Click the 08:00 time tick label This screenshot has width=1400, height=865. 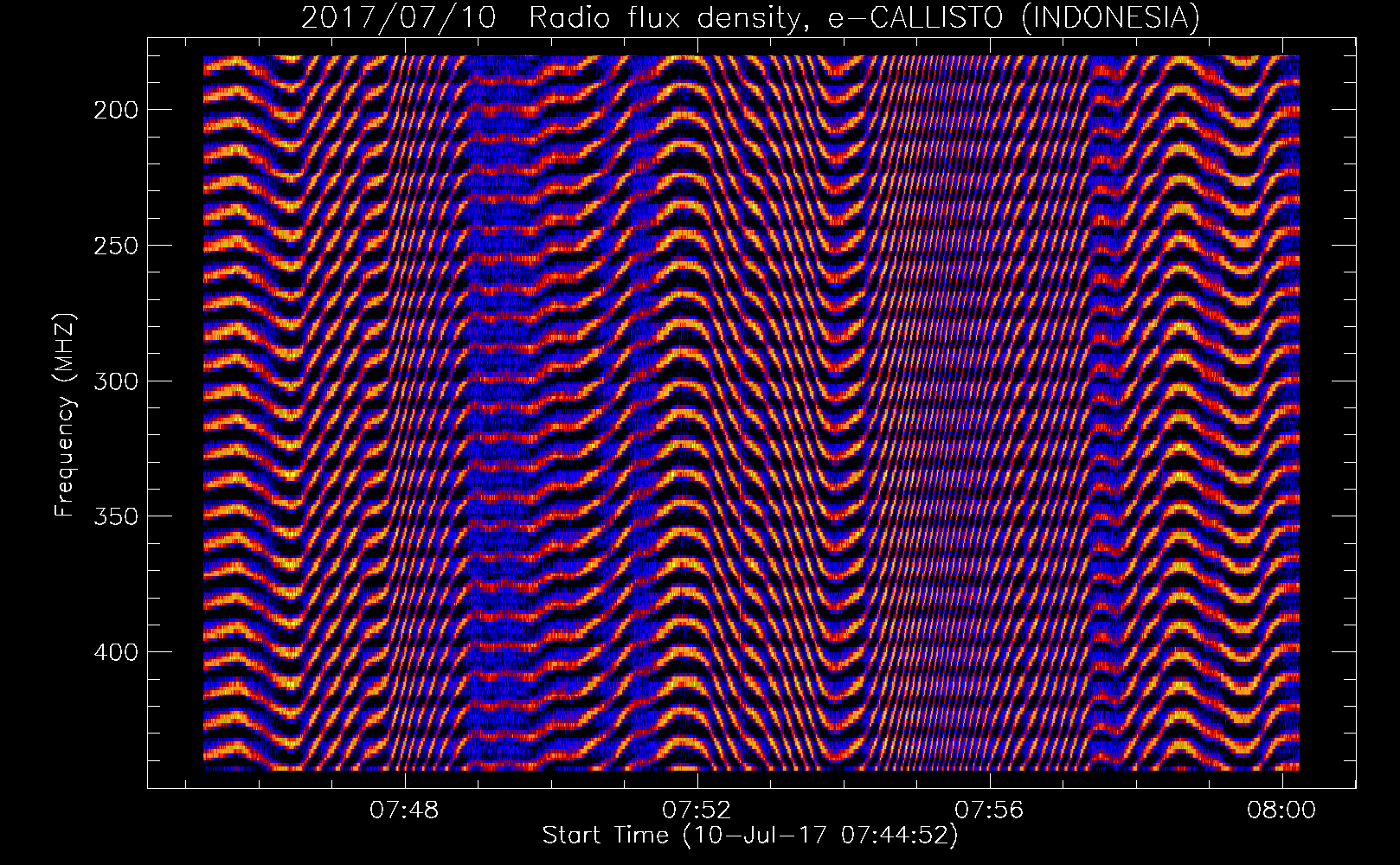tap(1281, 810)
